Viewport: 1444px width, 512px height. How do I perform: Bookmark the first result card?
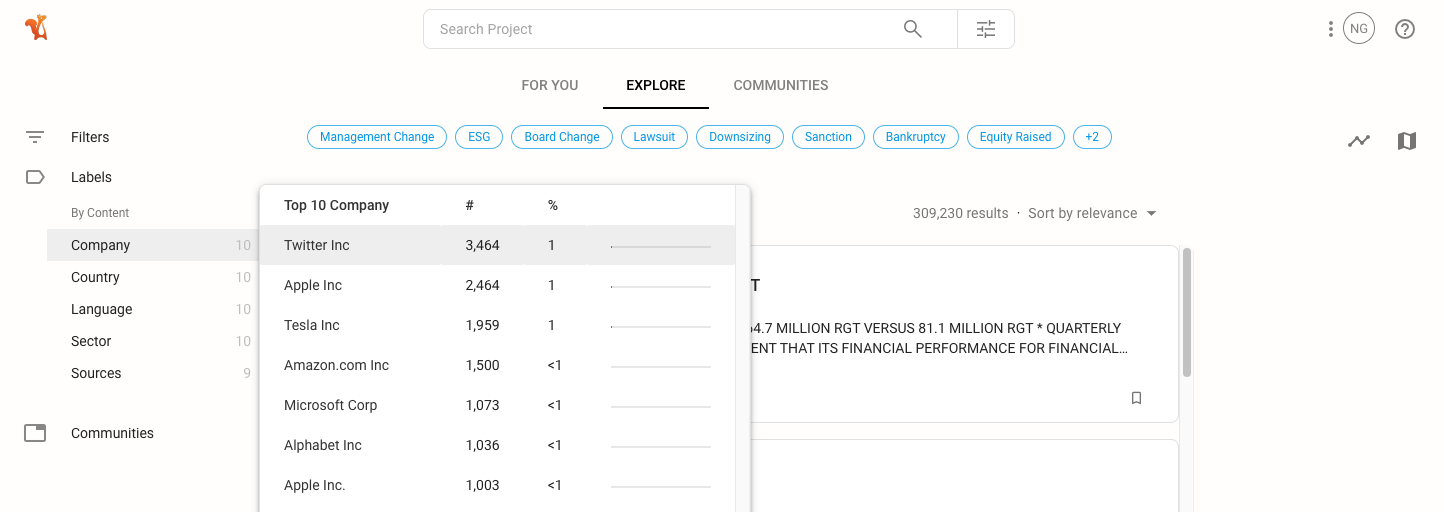pos(1136,398)
